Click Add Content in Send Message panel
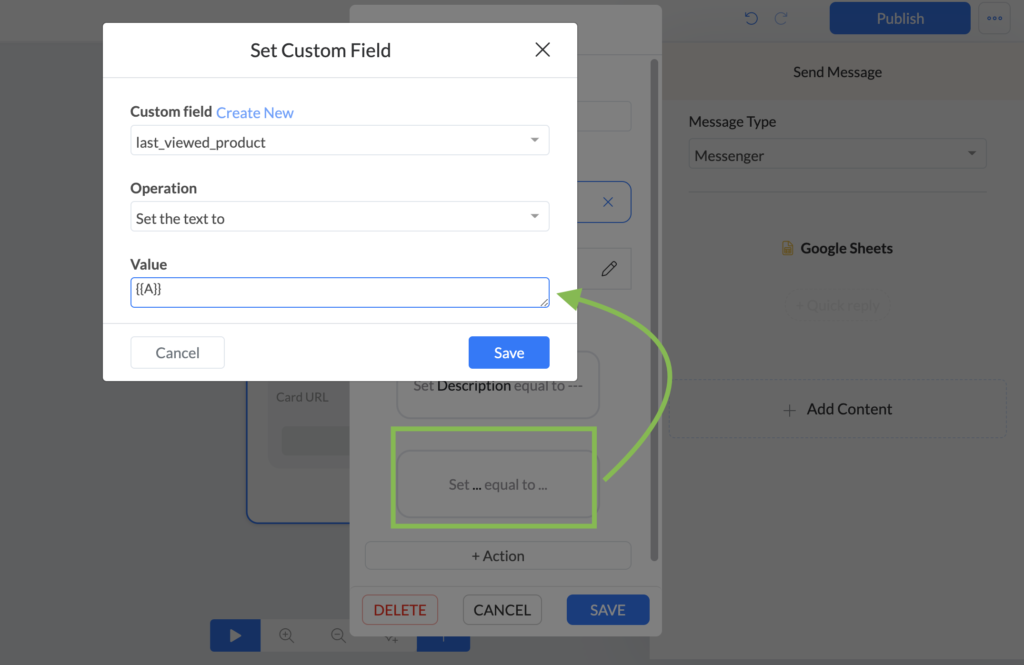 click(x=837, y=409)
